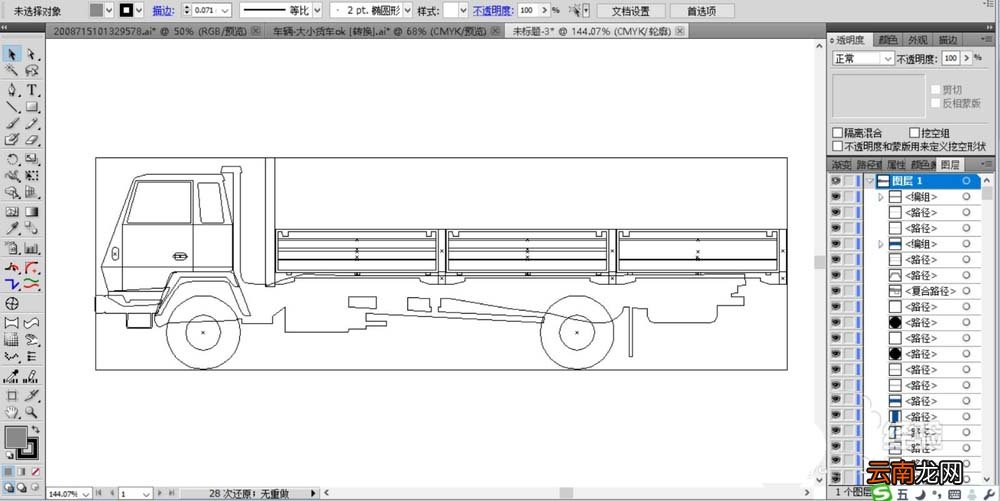Screen dimensions: 1000x501
Task: Click the toolbox fill color swatch
Action: [15, 437]
